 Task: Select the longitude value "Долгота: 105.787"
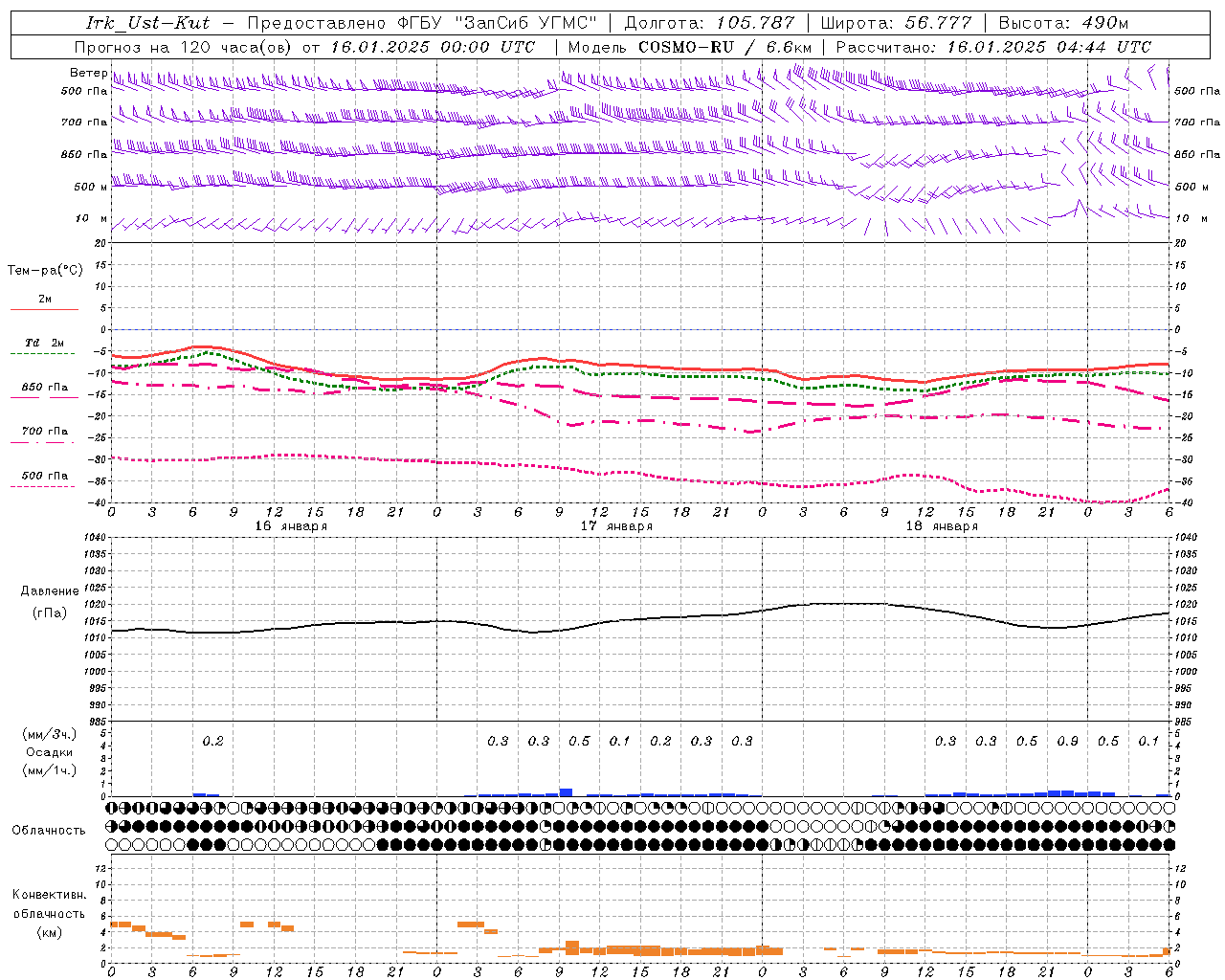point(709,23)
